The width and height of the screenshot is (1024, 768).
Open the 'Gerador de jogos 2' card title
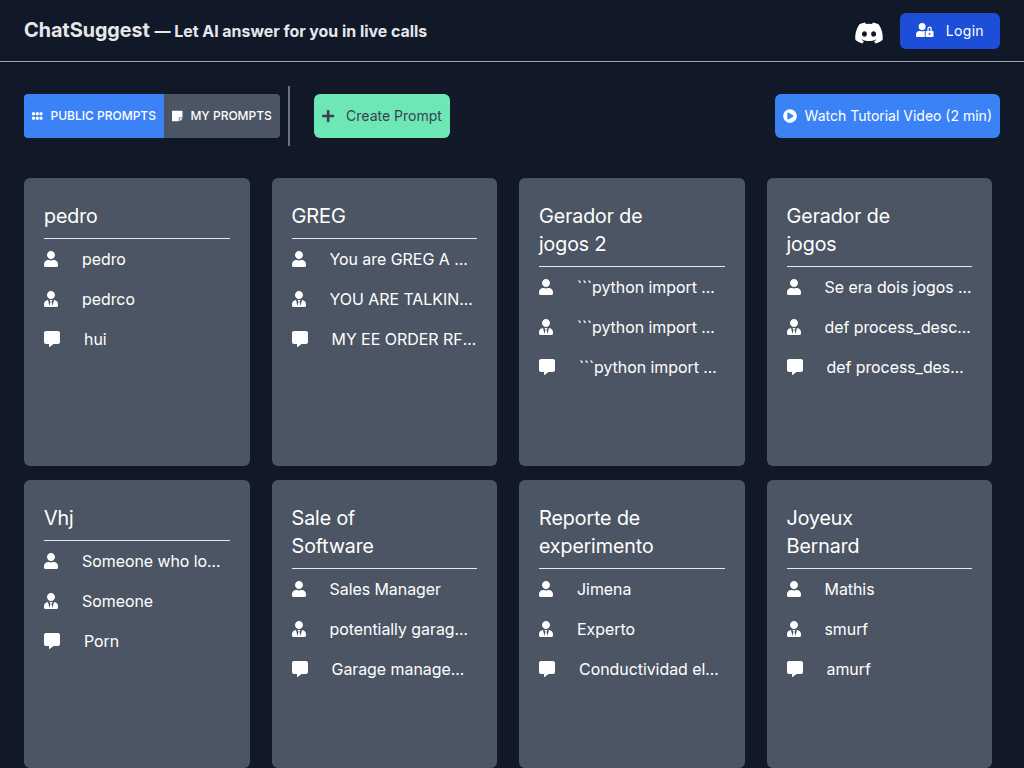click(x=591, y=230)
